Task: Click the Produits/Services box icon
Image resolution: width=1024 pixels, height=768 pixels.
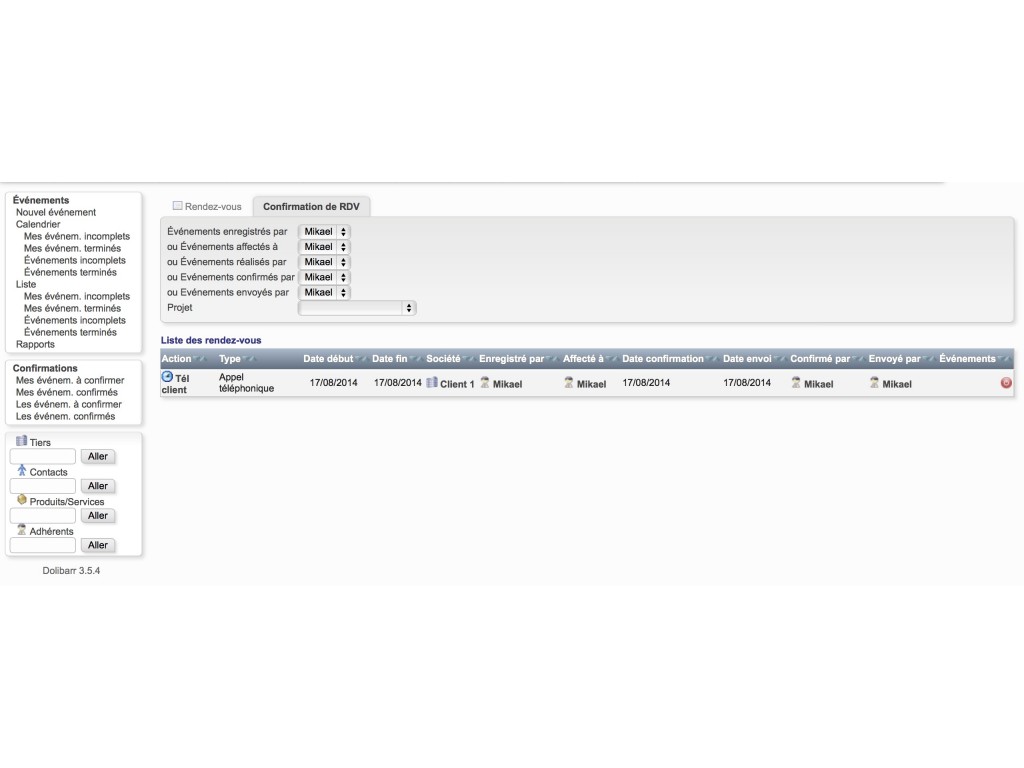Action: [x=22, y=500]
